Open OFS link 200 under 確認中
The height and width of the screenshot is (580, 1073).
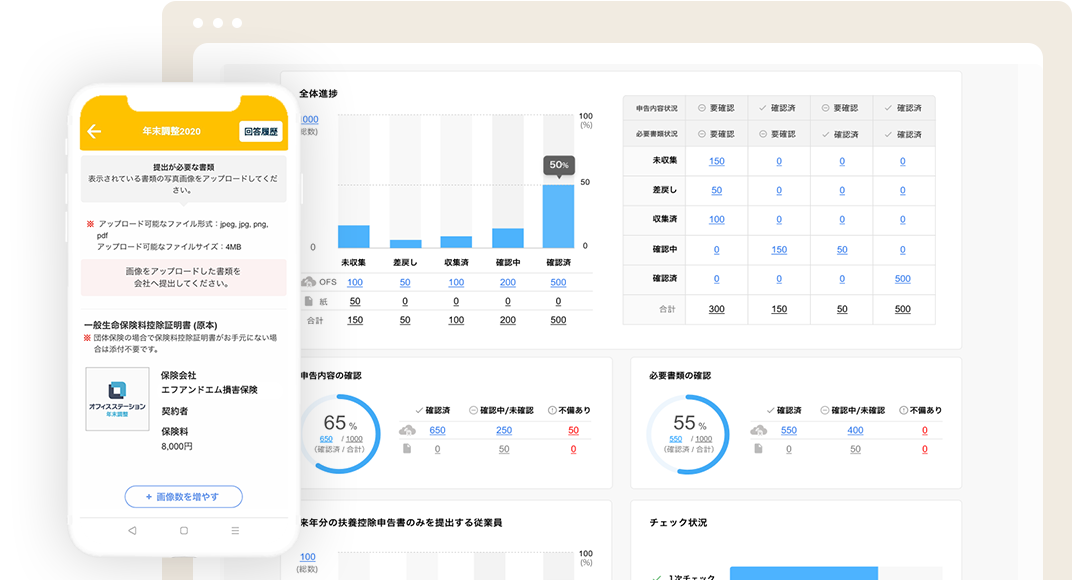pos(508,282)
